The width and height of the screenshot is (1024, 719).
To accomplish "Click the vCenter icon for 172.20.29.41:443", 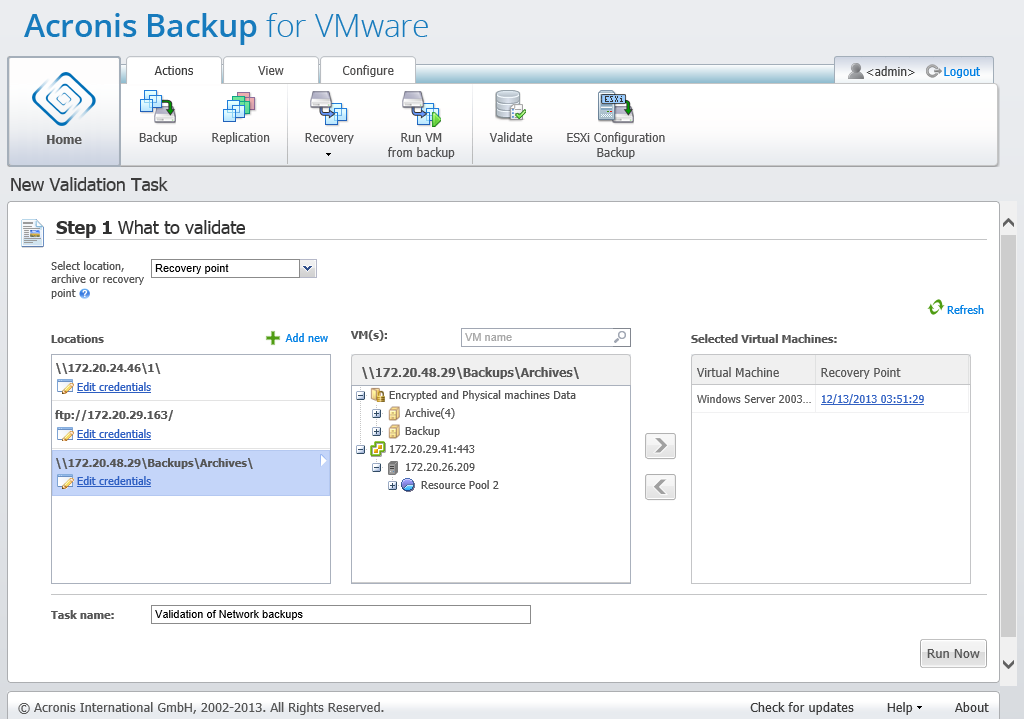I will click(x=377, y=449).
